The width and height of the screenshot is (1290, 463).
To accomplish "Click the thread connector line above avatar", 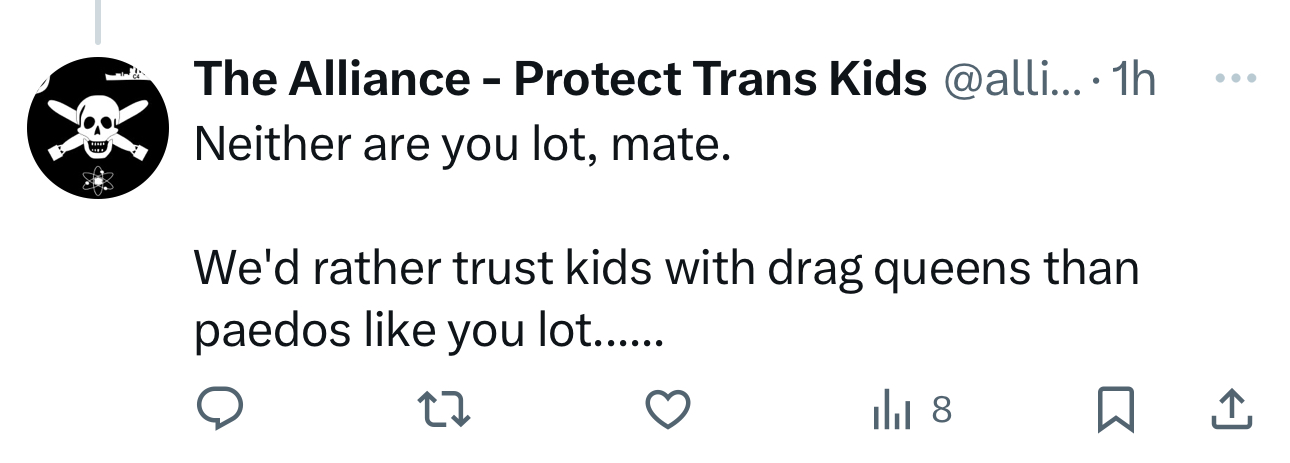I will (x=98, y=22).
